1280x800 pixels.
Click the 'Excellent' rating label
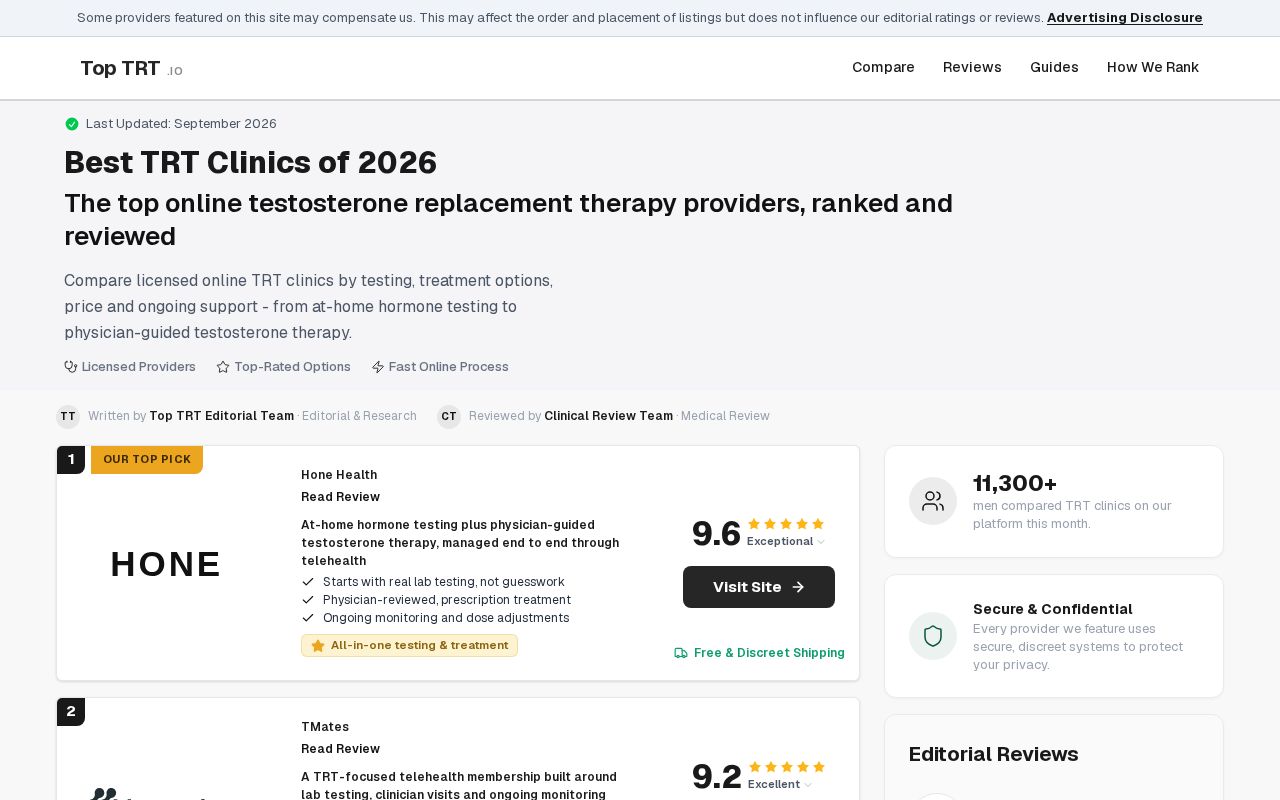(774, 785)
